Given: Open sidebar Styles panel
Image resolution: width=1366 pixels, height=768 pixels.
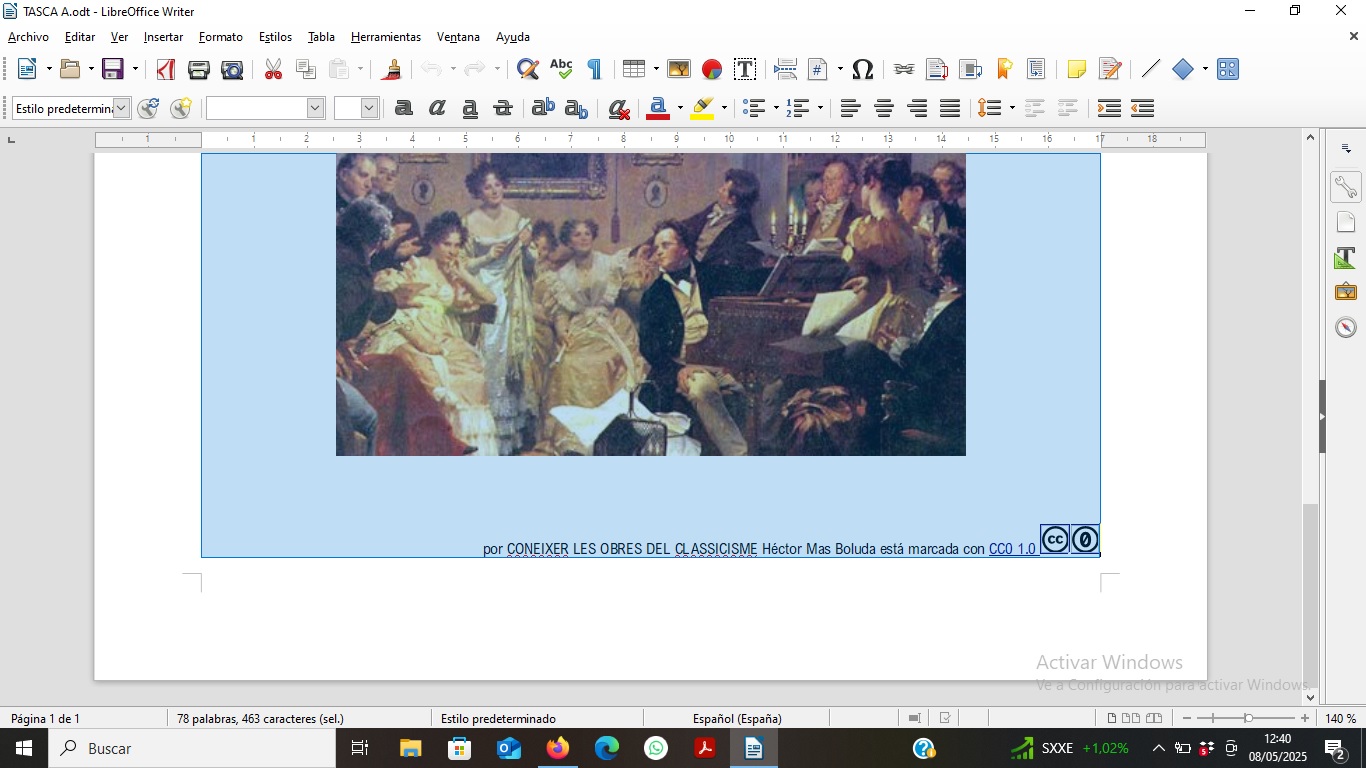Looking at the screenshot, I should point(1346,258).
